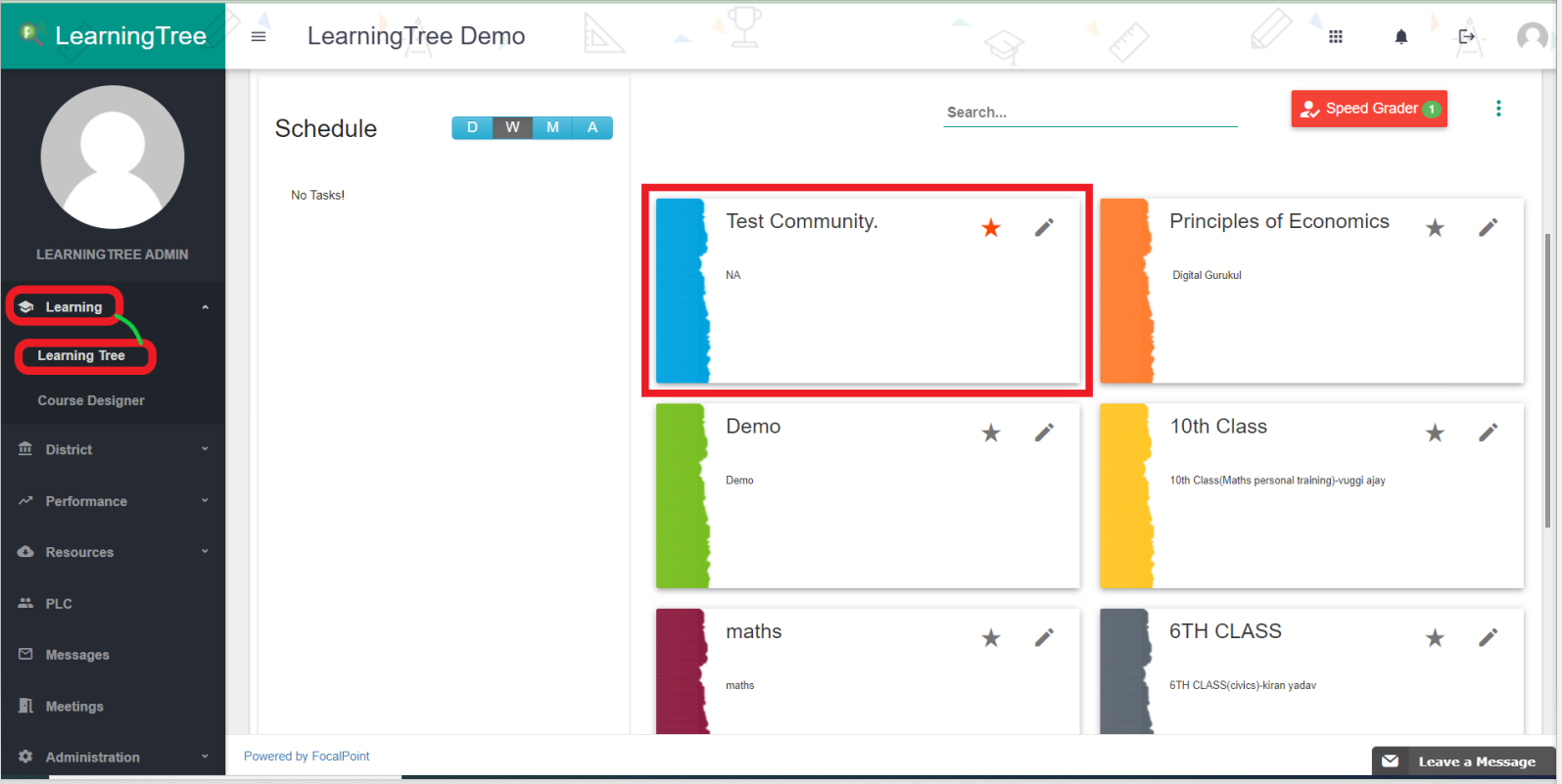Open the user profile avatar in header
Screen dimensions: 1562x784
point(1532,36)
